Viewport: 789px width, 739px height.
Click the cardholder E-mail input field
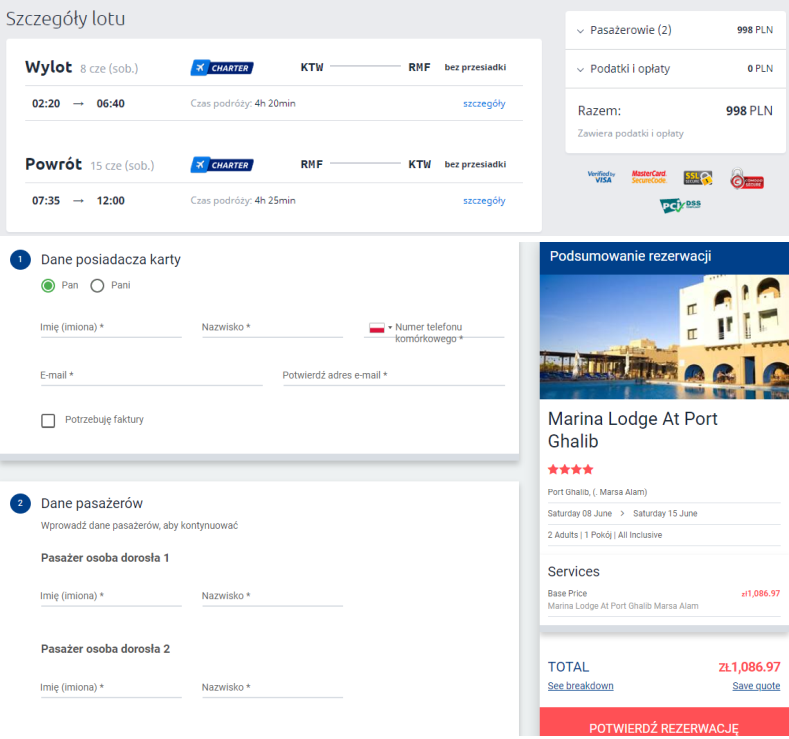pos(151,376)
